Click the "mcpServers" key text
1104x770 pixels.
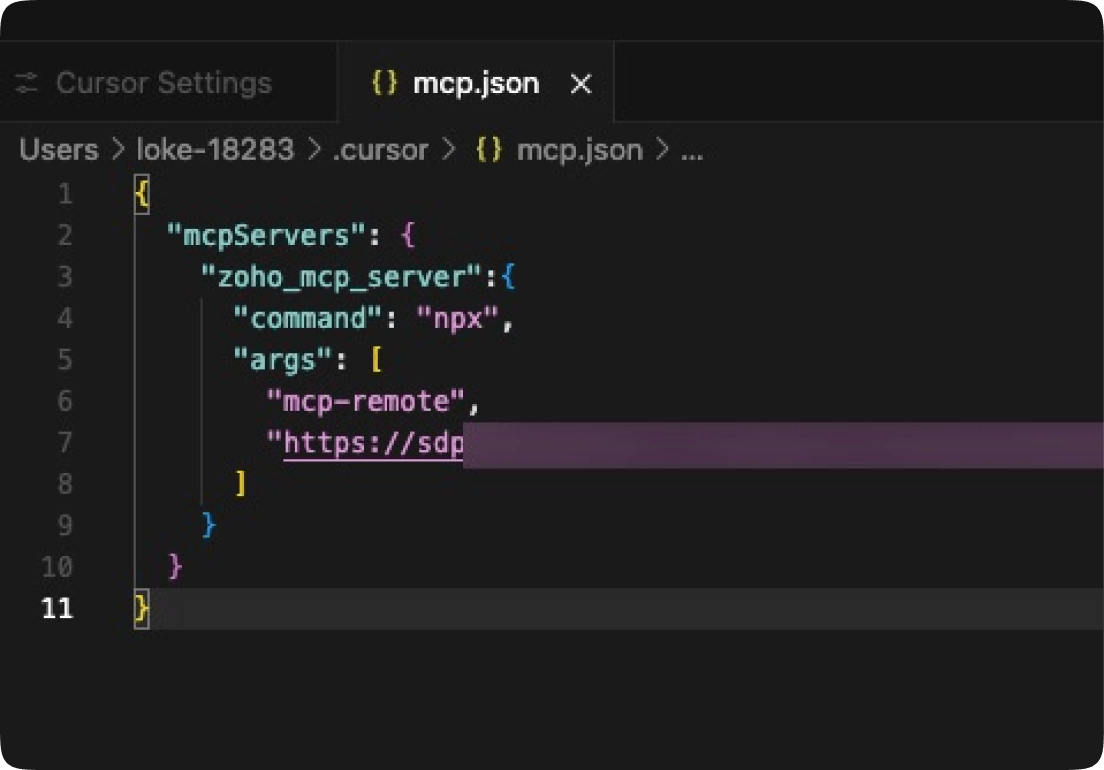coord(266,235)
